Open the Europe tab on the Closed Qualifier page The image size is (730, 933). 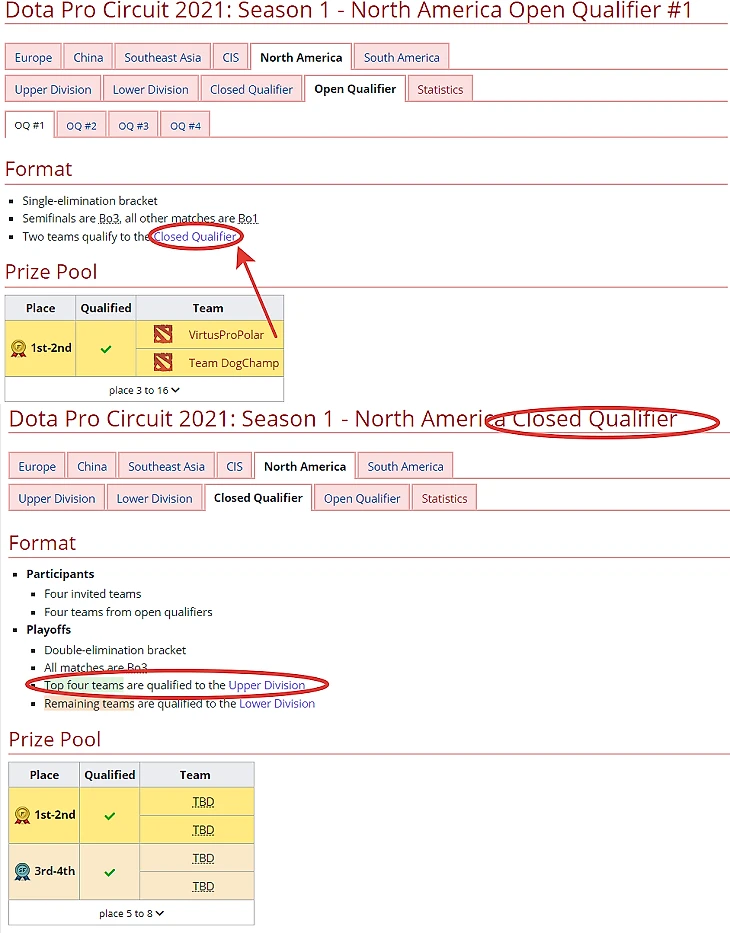(37, 466)
